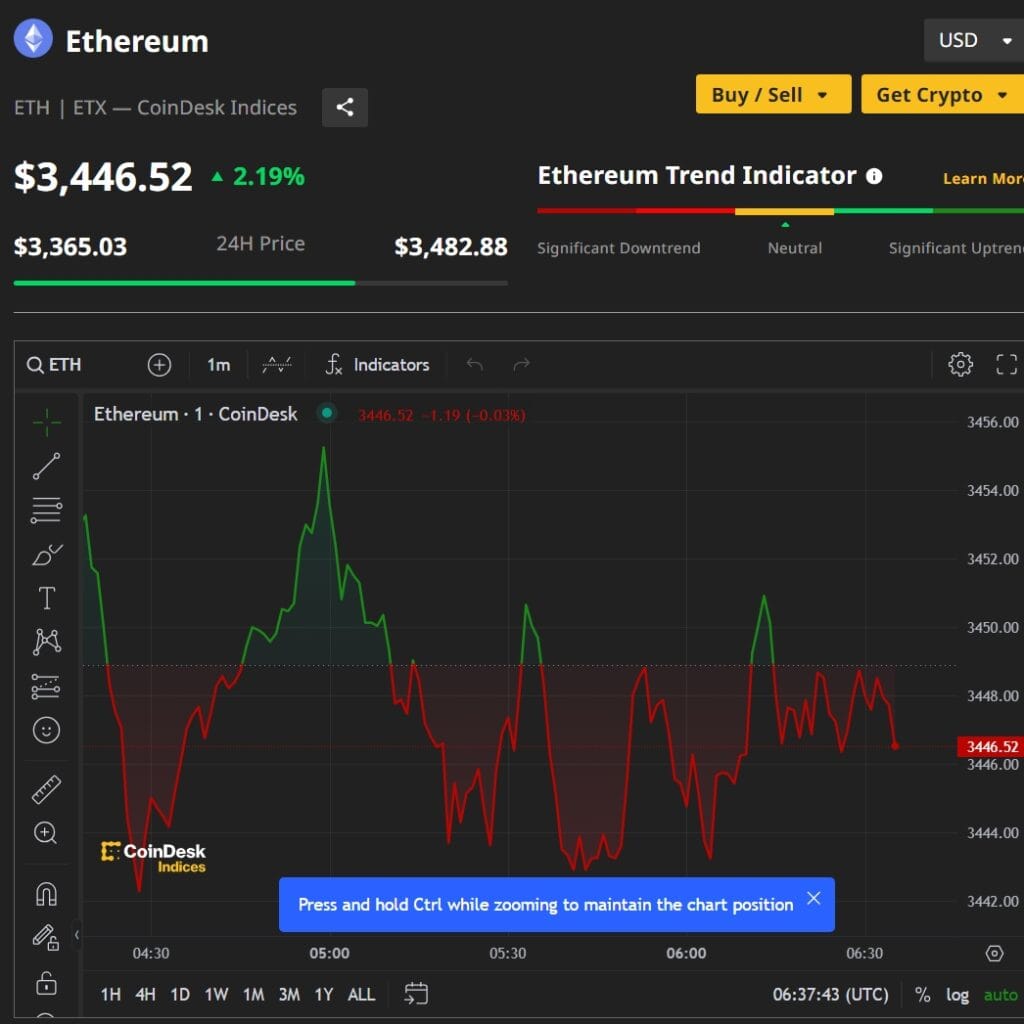
Task: Open the Indicators menu
Action: click(x=377, y=364)
